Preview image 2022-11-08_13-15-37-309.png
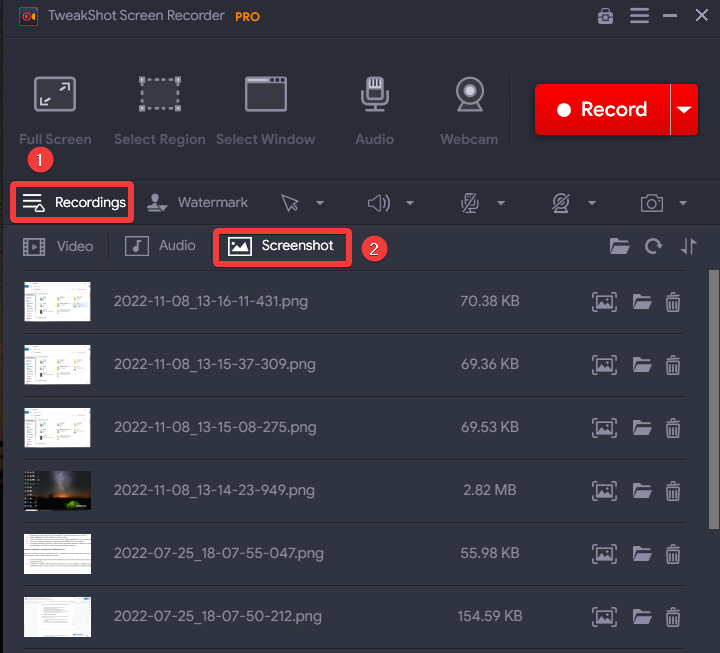Viewport: 720px width, 653px height. 604,365
